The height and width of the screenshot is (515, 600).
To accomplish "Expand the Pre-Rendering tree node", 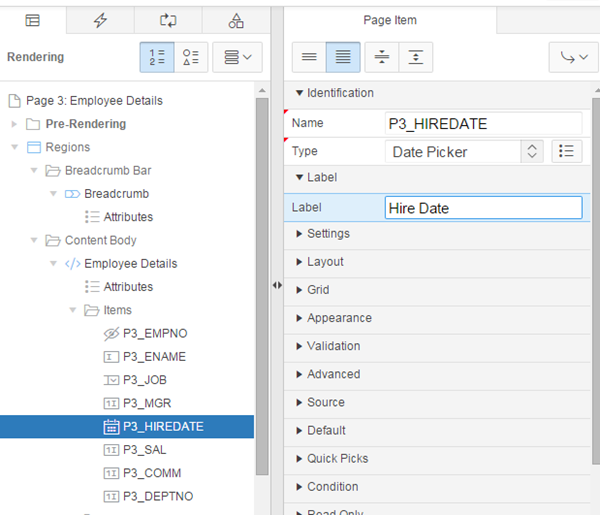I will (14, 124).
